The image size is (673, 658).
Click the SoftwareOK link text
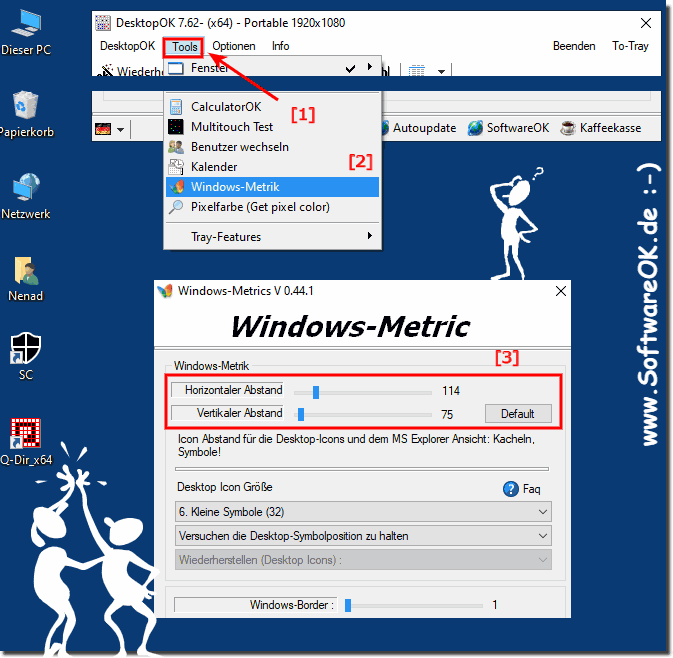click(518, 128)
